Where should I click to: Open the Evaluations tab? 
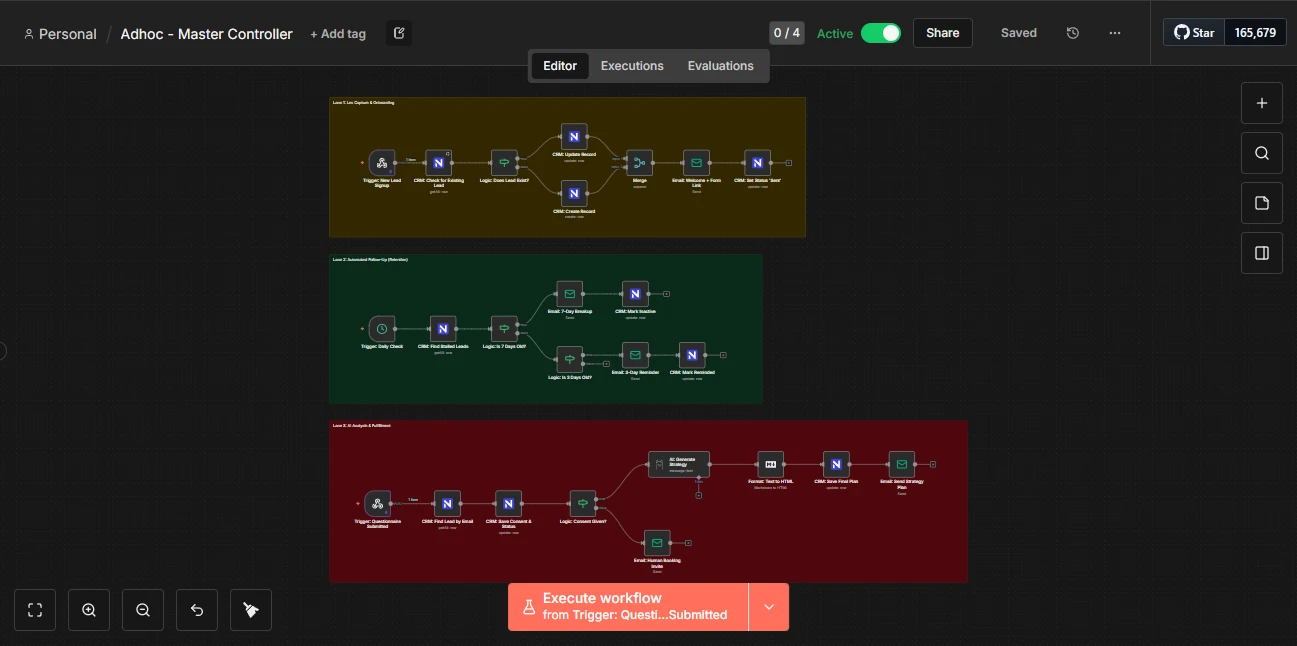(720, 65)
